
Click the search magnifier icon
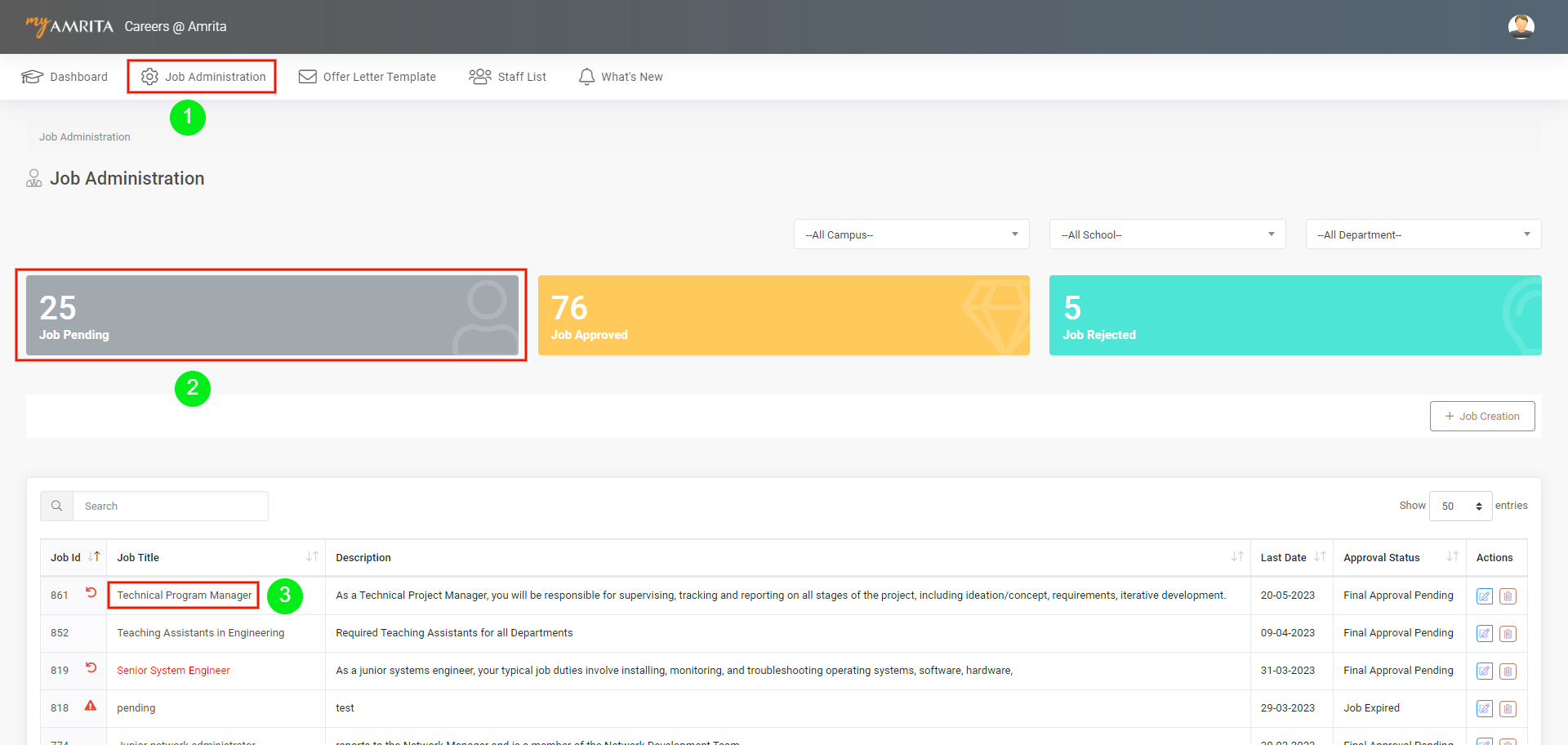click(57, 506)
